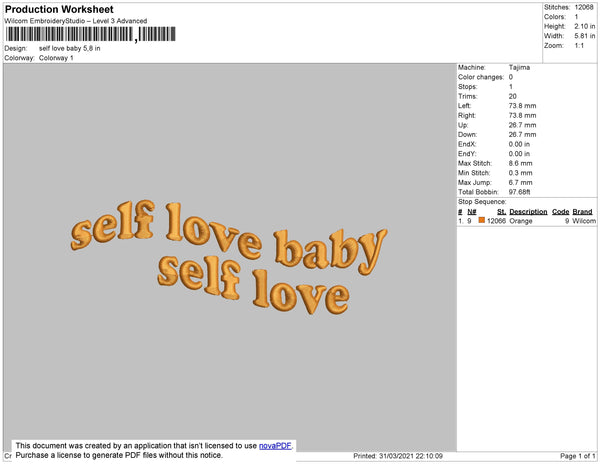Open the novaPDF link

click(x=275, y=446)
